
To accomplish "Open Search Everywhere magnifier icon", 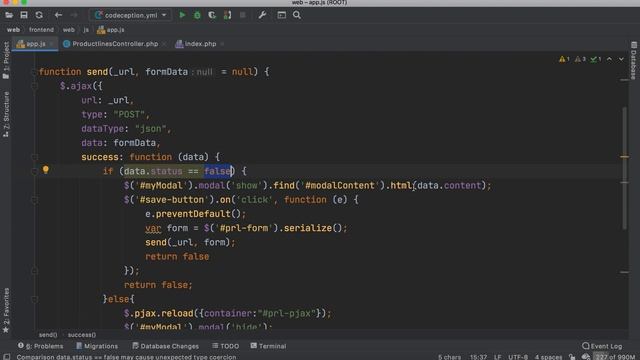I will click(x=297, y=15).
